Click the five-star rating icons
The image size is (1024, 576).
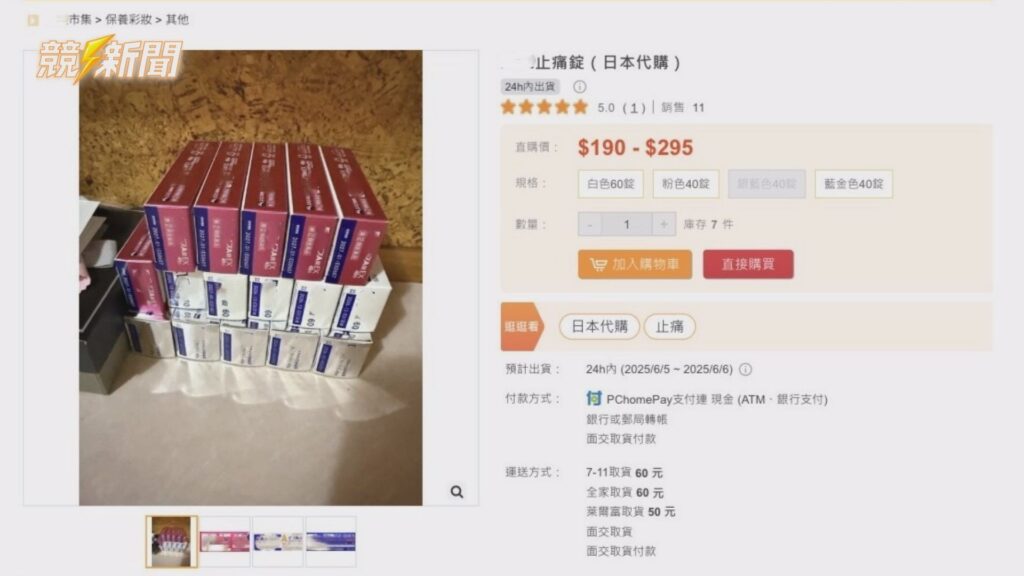coord(544,107)
